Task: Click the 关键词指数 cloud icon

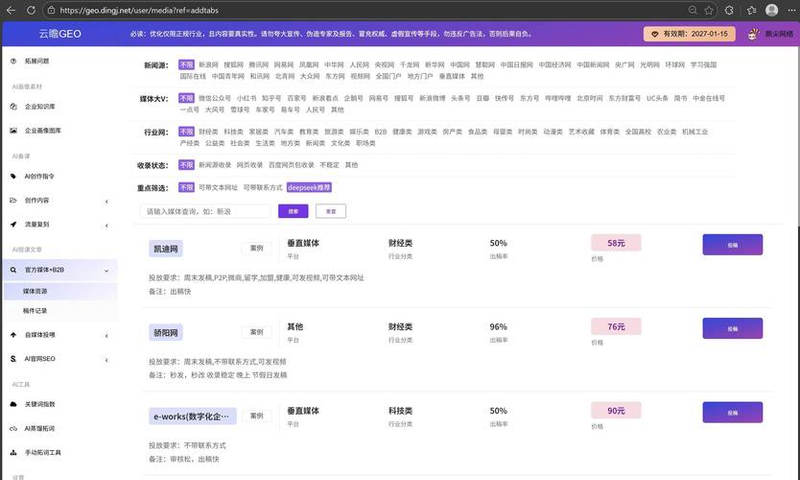Action: (12, 403)
